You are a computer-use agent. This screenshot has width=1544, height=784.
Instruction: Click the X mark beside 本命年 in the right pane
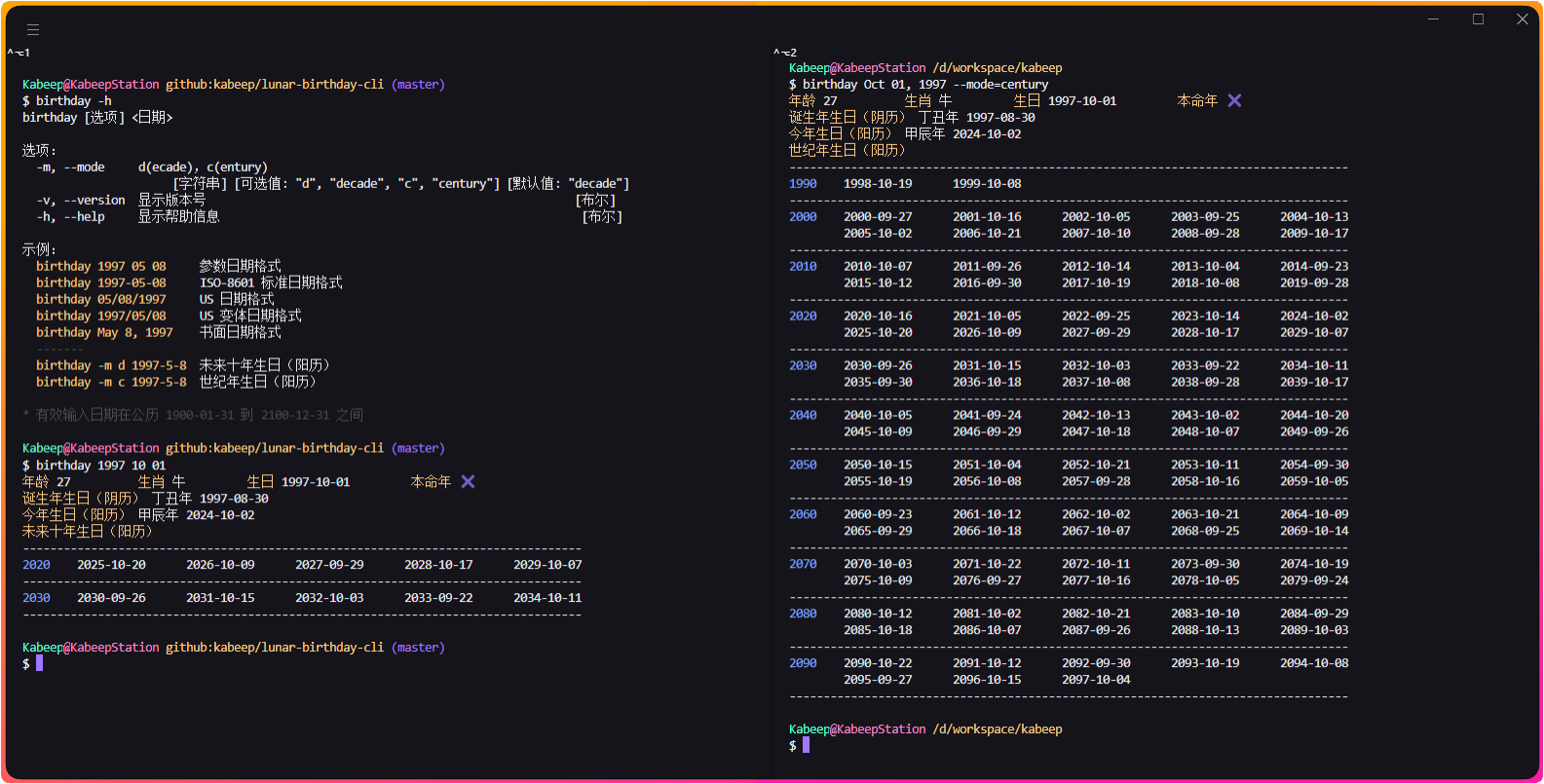pyautogui.click(x=1234, y=101)
